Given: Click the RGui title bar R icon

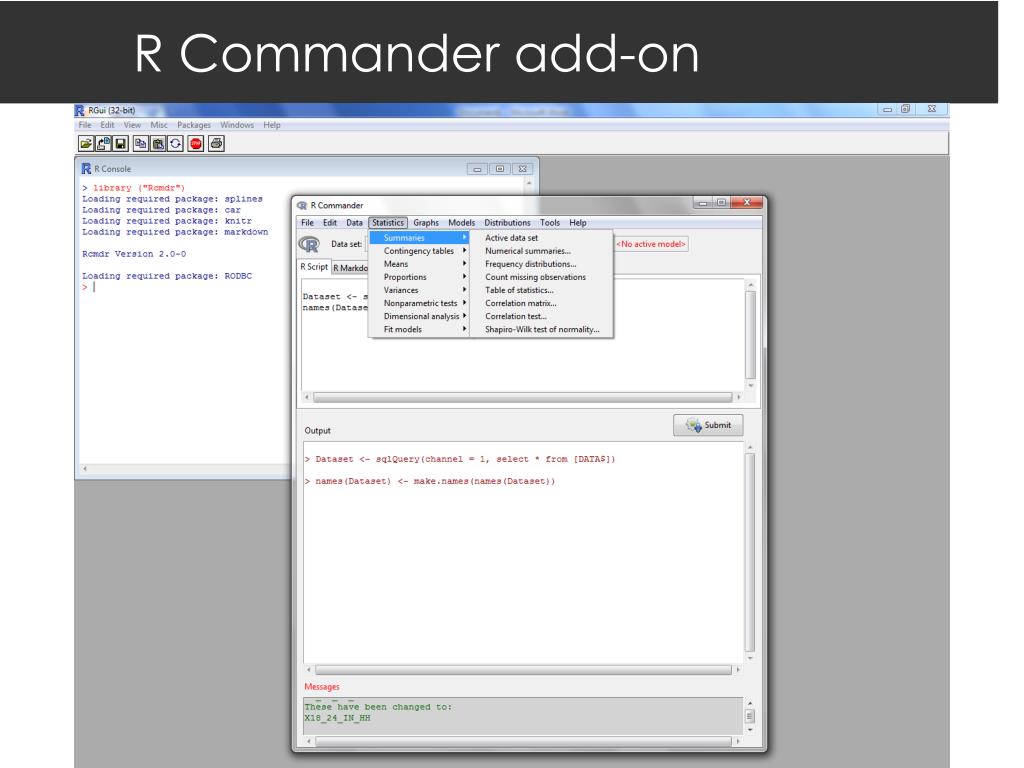Looking at the screenshot, I should click(x=80, y=110).
